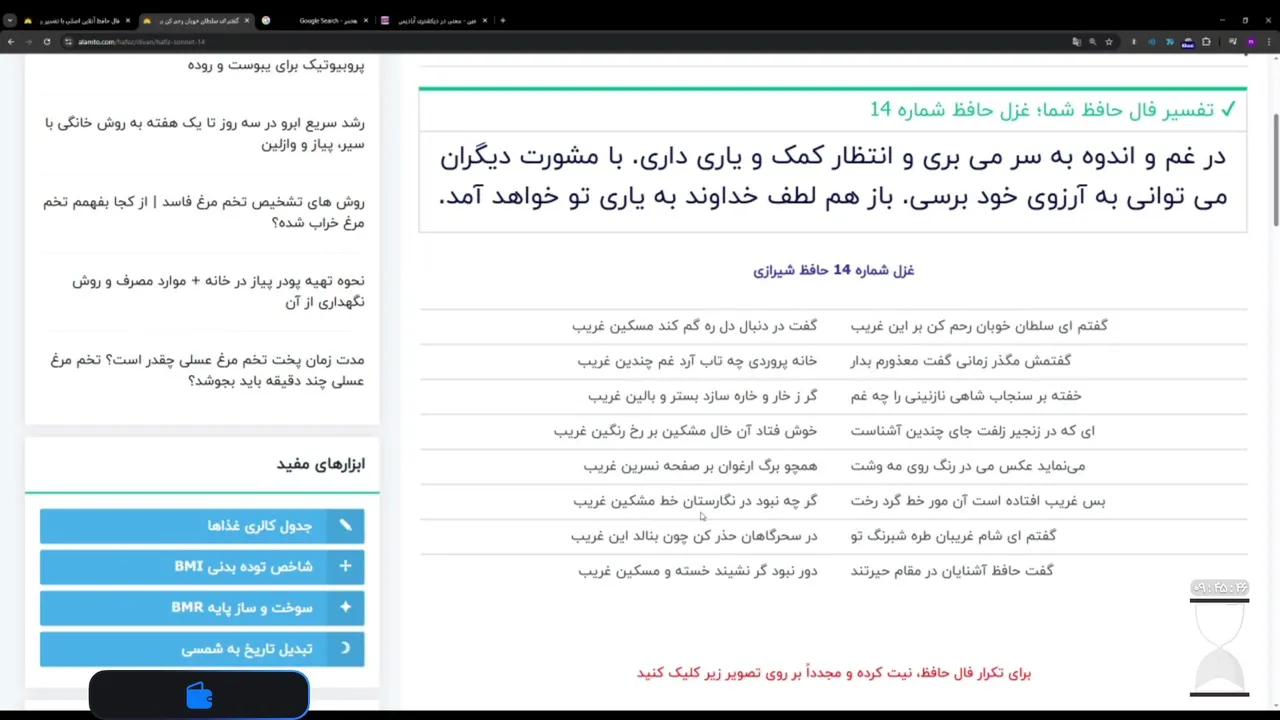This screenshot has height=720, width=1280.
Task: Open site information icon in address bar
Action: tap(68, 42)
